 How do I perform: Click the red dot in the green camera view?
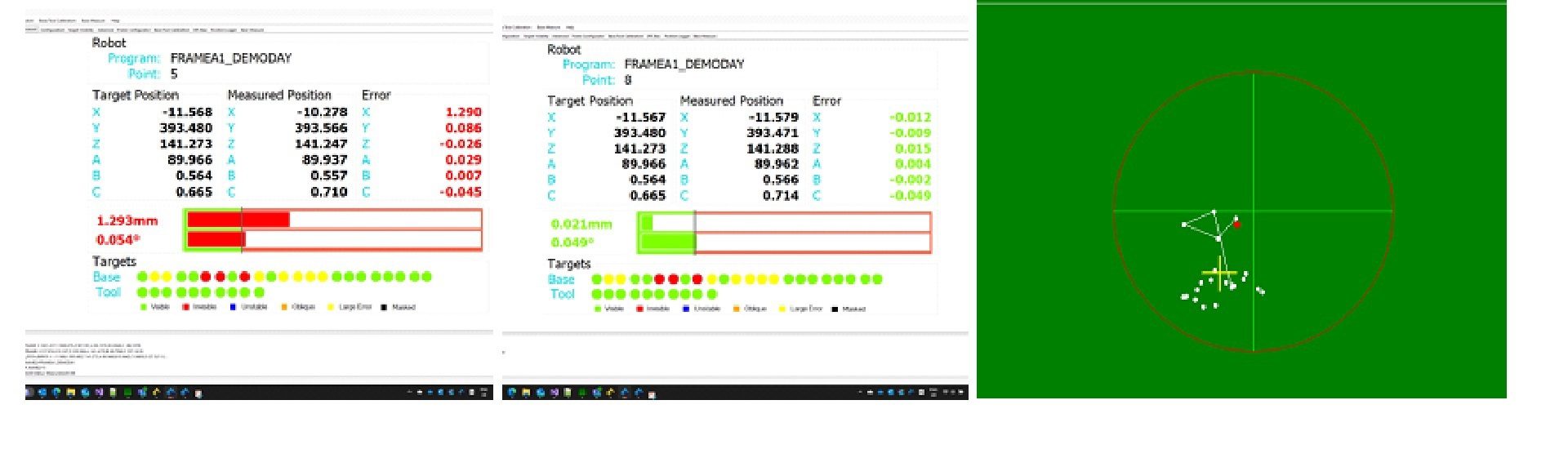(x=1236, y=224)
